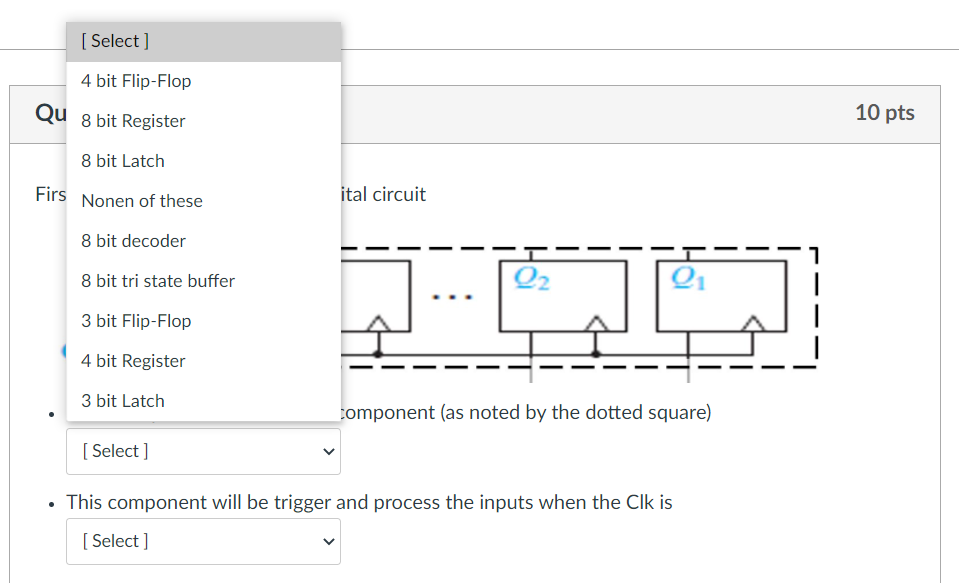
Task: Open the component identification "[ Select ]" dropdown
Action: (x=203, y=451)
